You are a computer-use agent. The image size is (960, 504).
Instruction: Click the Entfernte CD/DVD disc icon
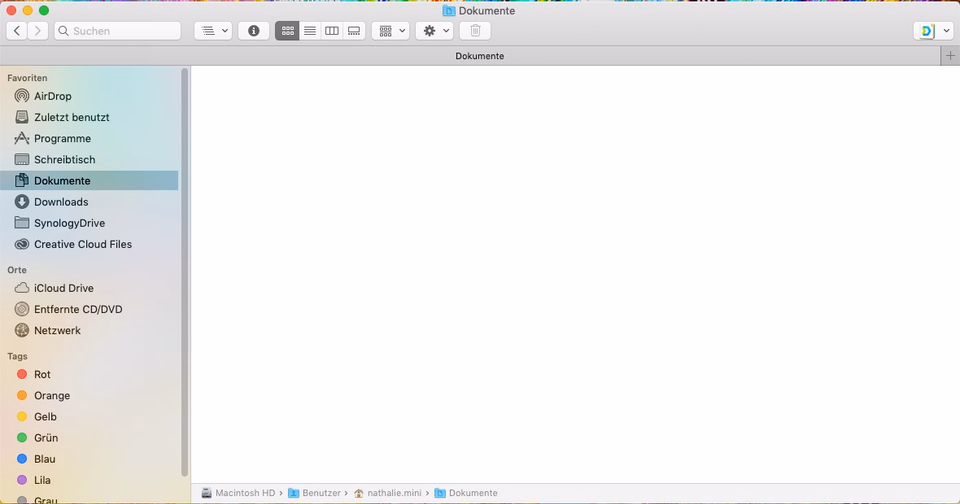click(x=21, y=309)
